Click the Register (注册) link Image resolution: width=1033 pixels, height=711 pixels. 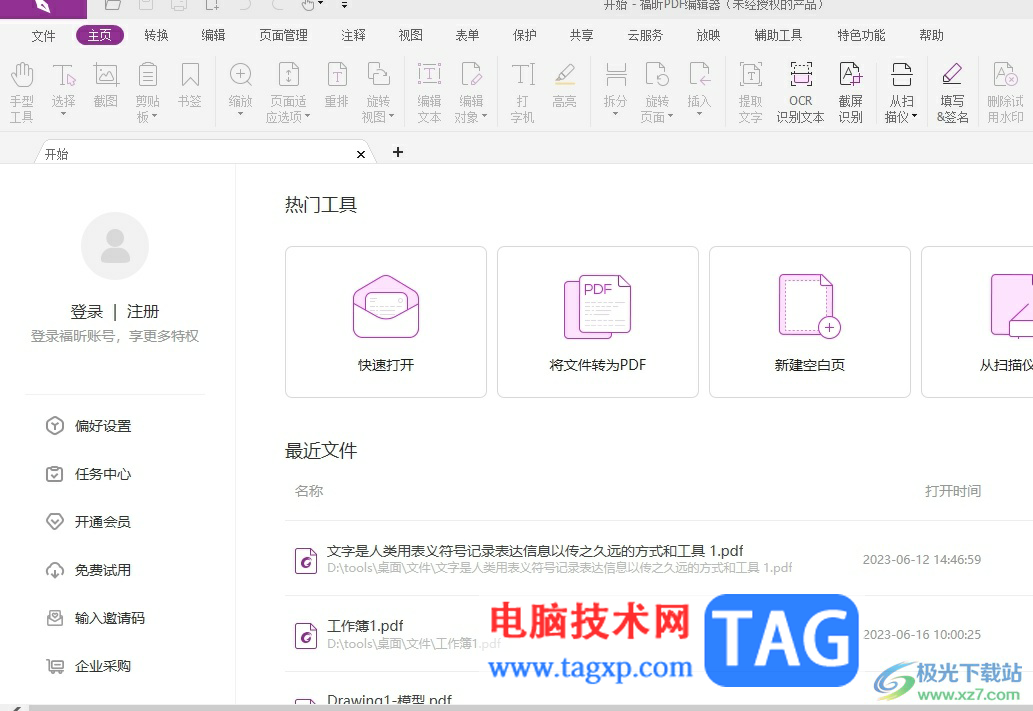pyautogui.click(x=143, y=312)
